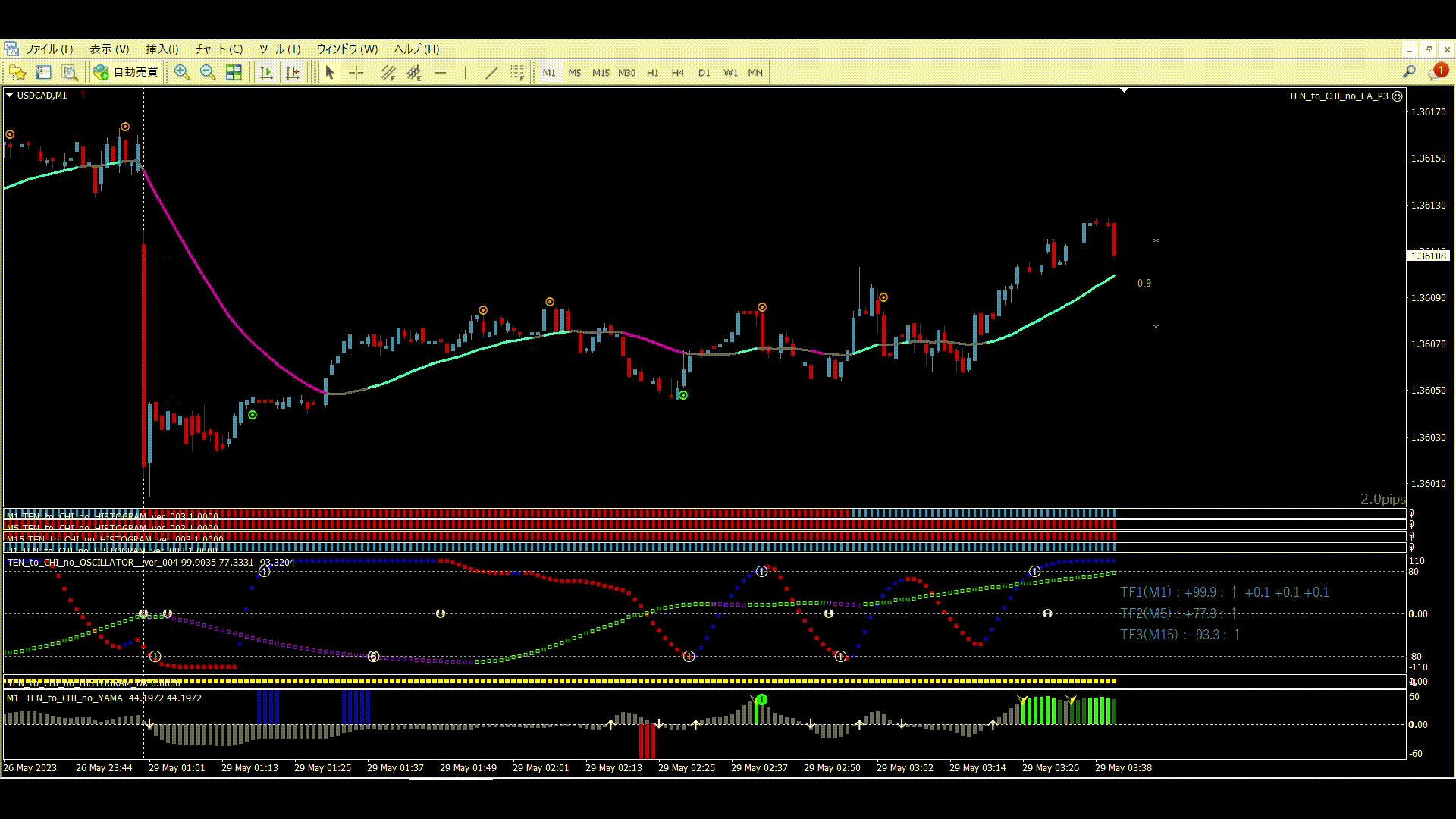This screenshot has height=819, width=1456.
Task: Open the search magnifier at top right
Action: click(x=1409, y=71)
